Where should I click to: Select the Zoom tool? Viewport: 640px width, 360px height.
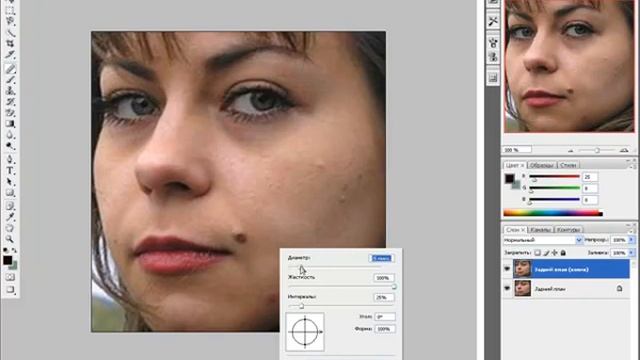click(x=10, y=239)
